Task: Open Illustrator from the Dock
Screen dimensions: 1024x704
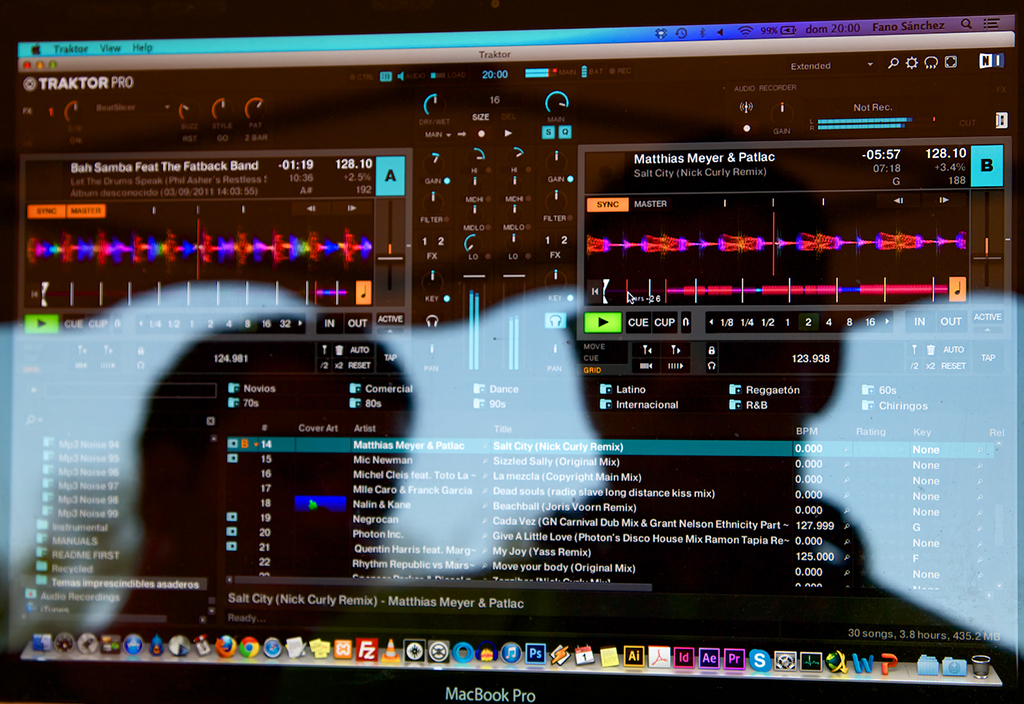Action: click(x=633, y=656)
